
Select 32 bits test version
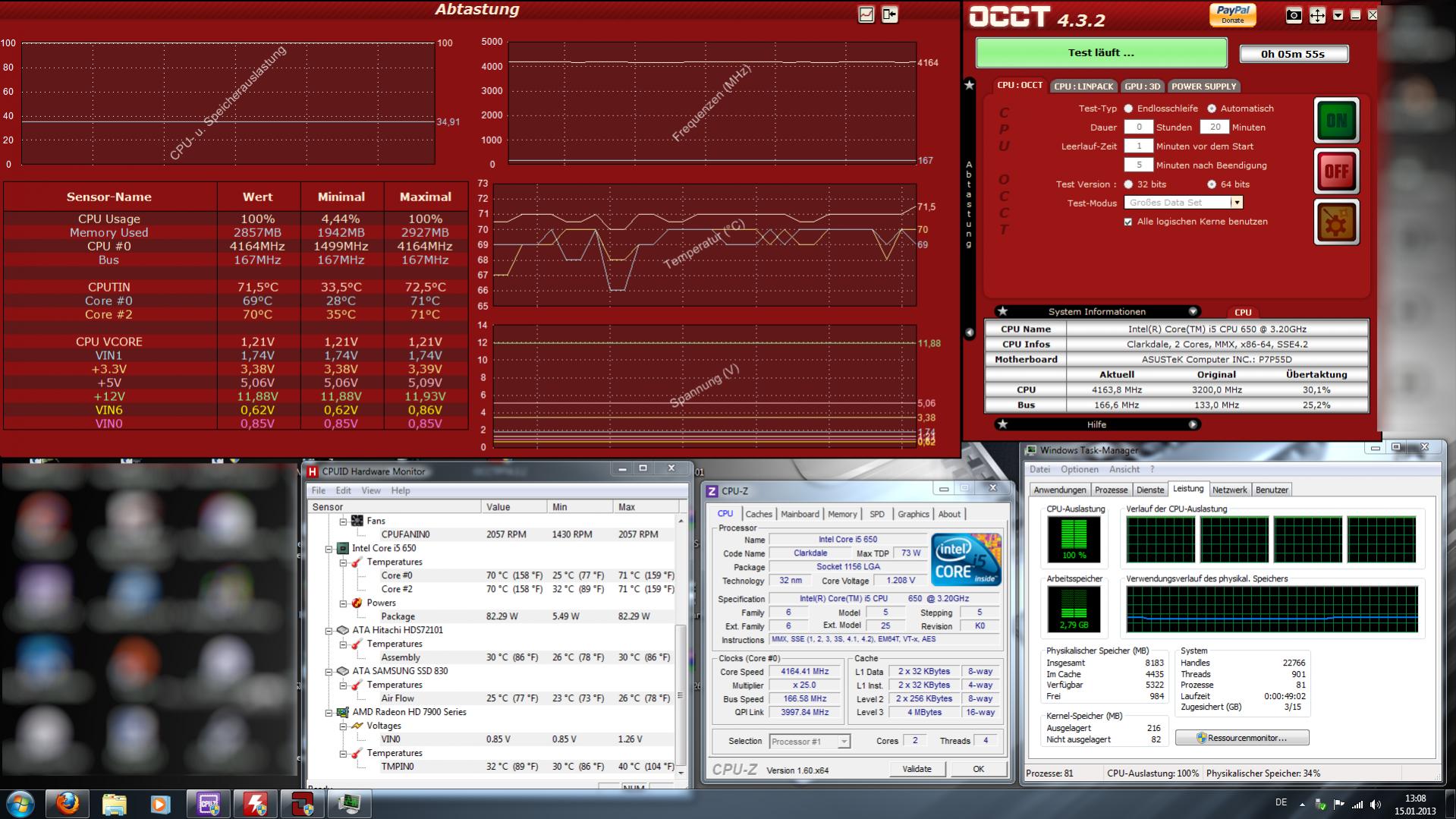[1128, 184]
